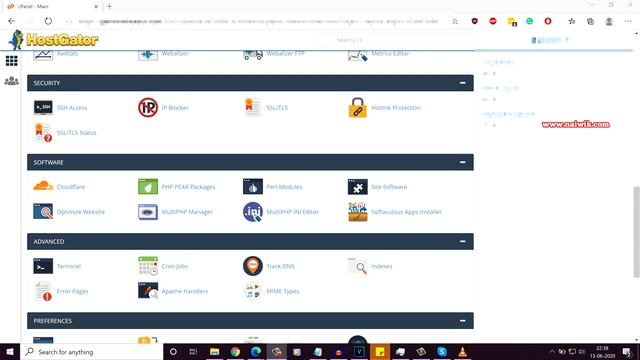Open Google Chrome from the taskbar

[x=235, y=351]
